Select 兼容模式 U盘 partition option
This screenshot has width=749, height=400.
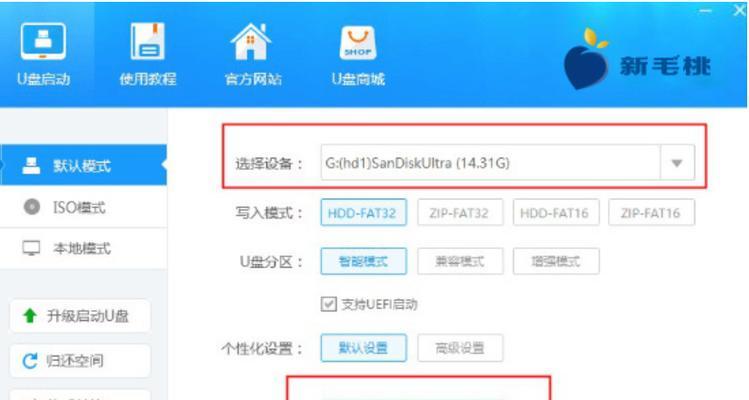pyautogui.click(x=460, y=261)
